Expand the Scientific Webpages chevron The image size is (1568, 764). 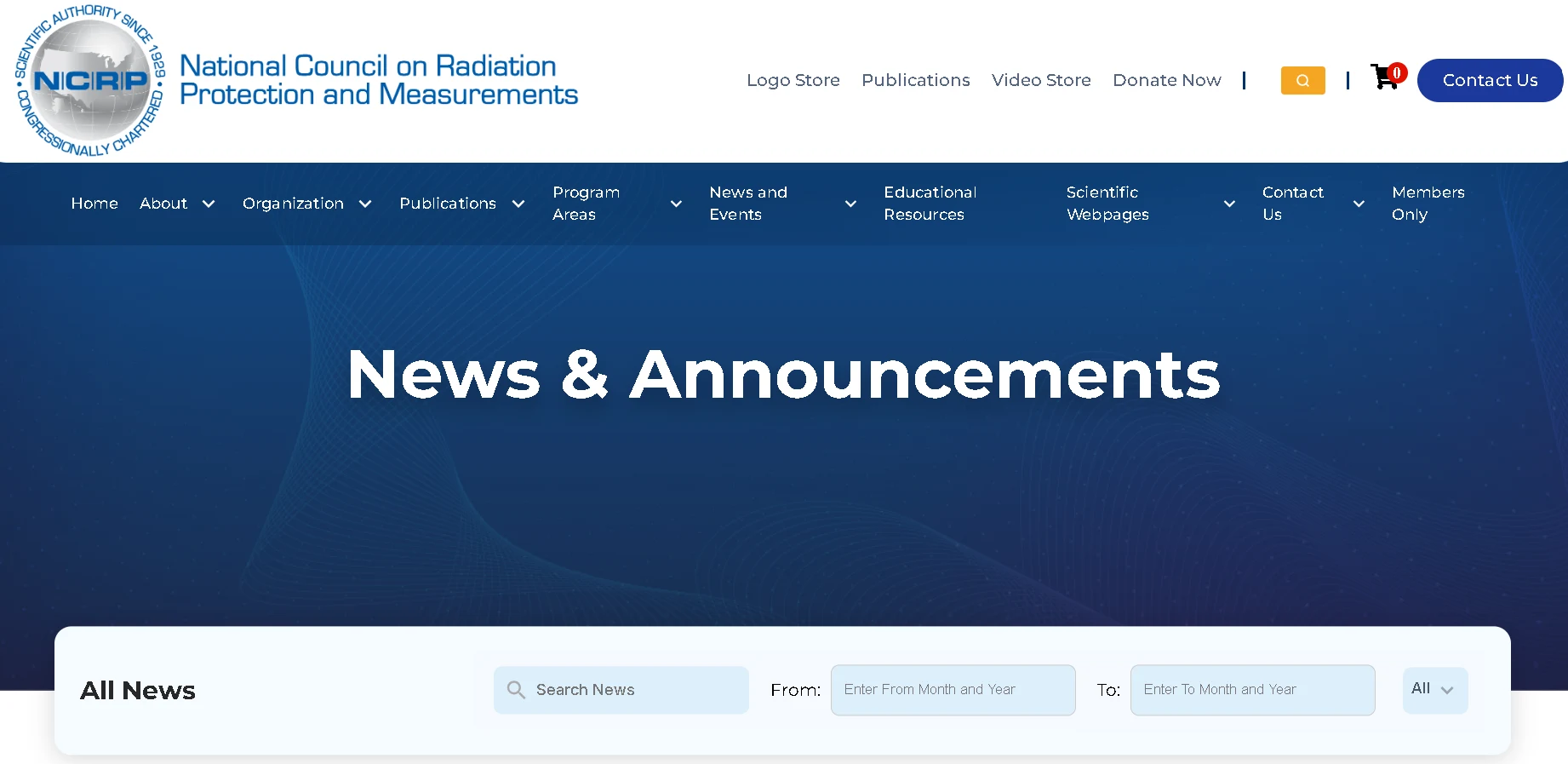[x=1229, y=204]
